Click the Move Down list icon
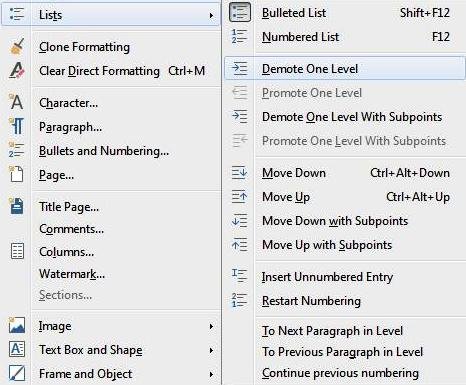The image size is (466, 385). tap(239, 173)
